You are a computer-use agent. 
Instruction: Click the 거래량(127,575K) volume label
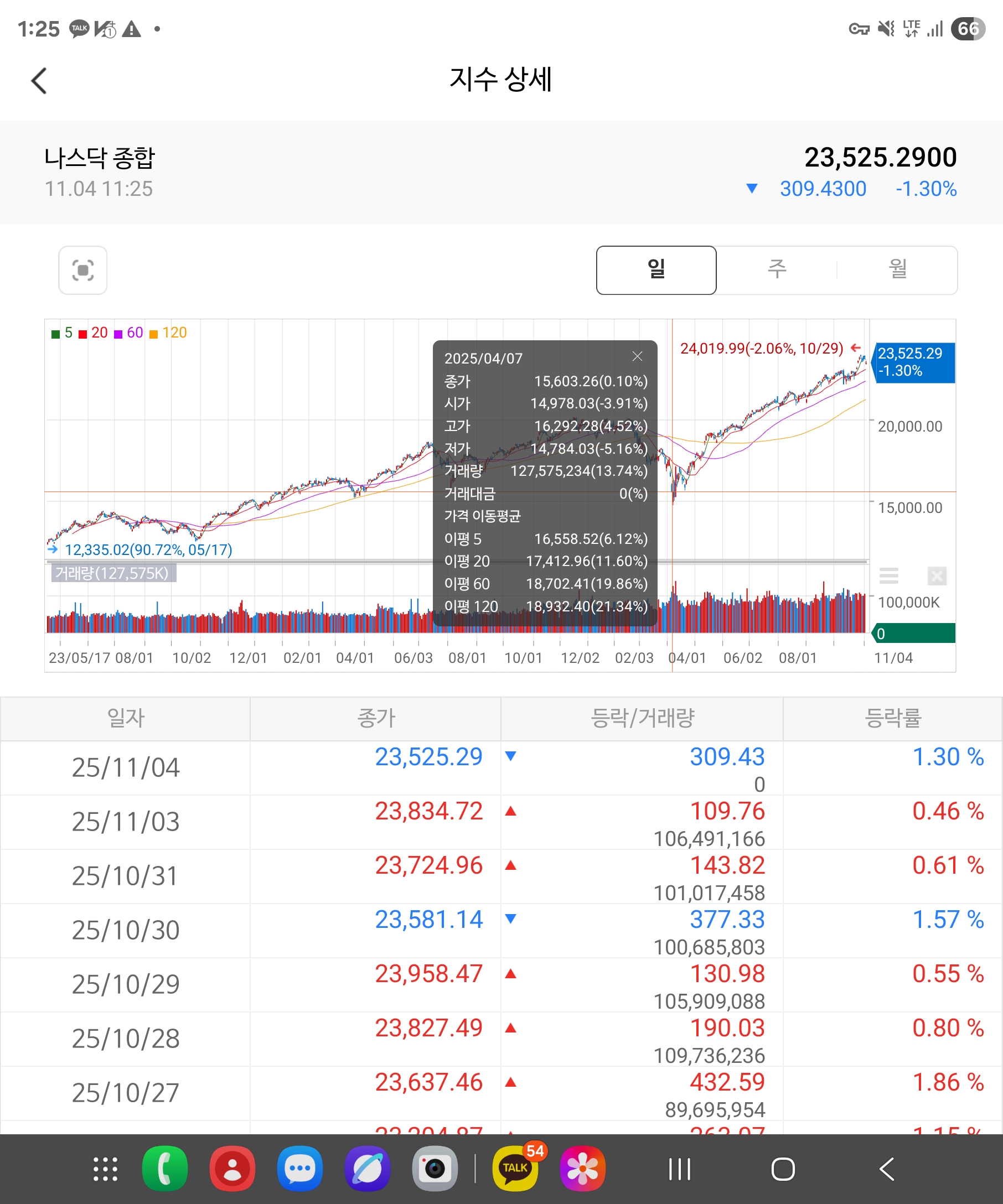coord(112,573)
